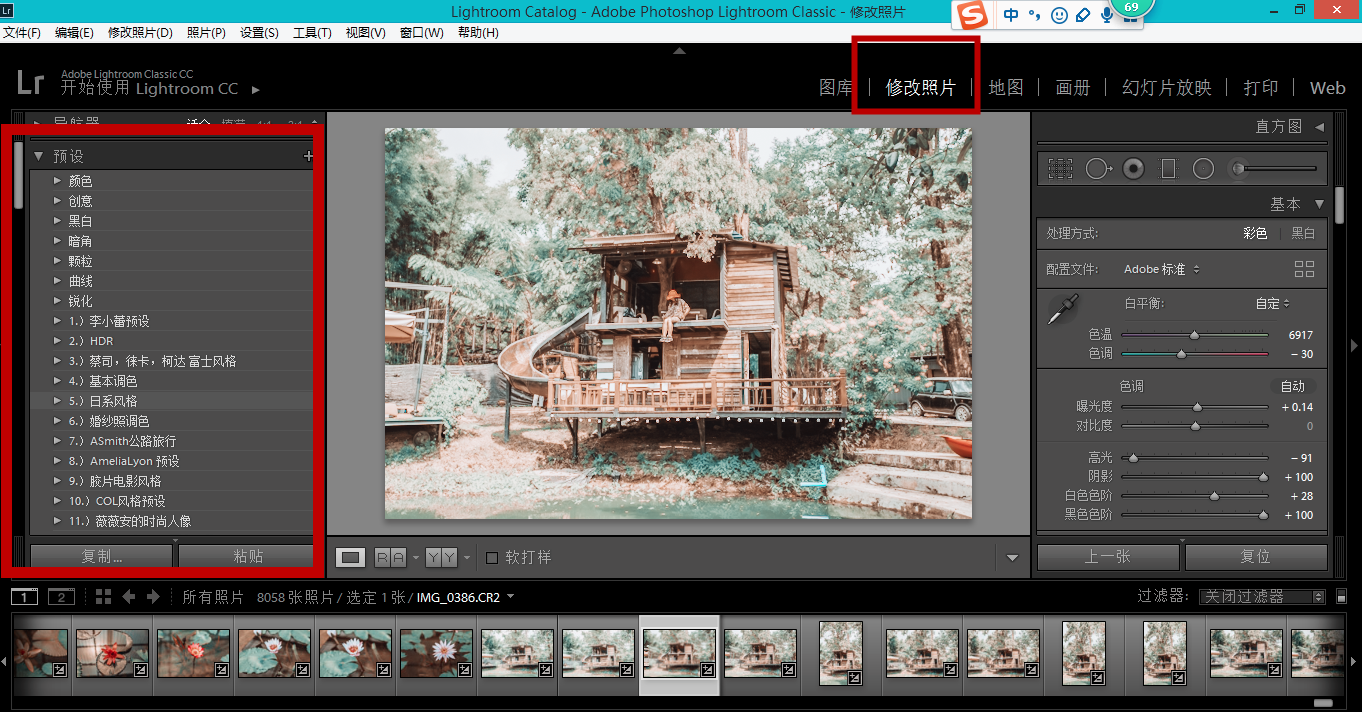This screenshot has width=1362, height=712.
Task: Expand the 日系风格 preset folder
Action: (58, 401)
